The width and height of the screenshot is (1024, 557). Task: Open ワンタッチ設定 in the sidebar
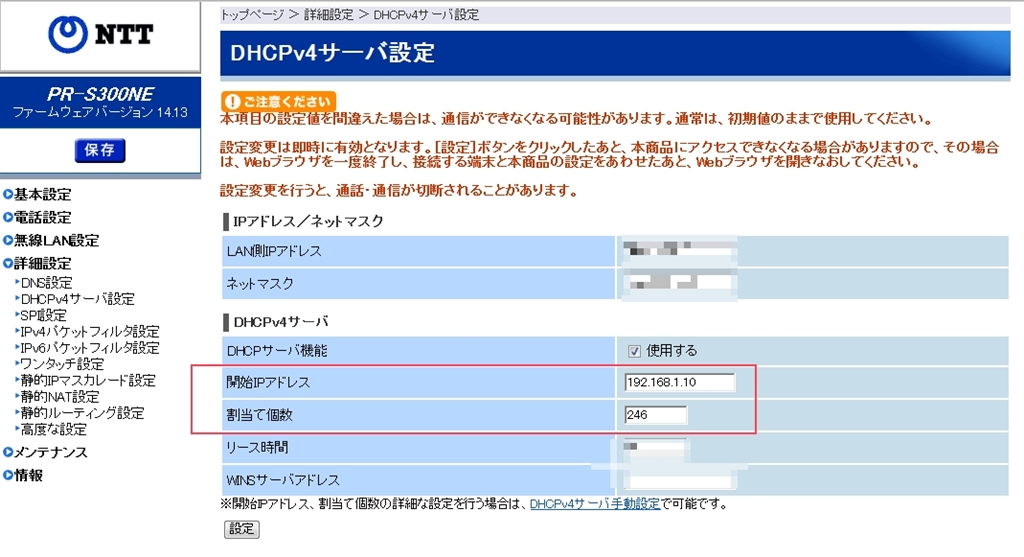61,364
